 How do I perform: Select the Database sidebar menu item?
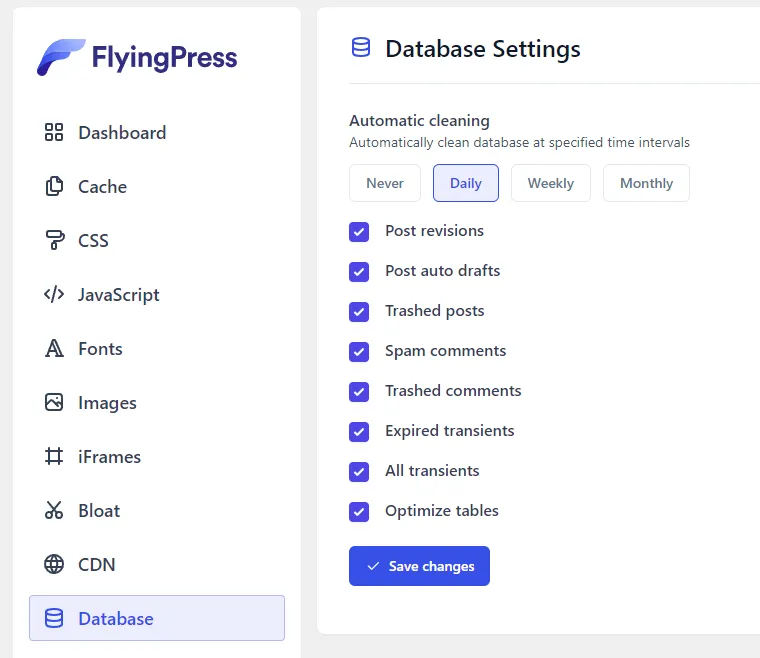pyautogui.click(x=157, y=619)
